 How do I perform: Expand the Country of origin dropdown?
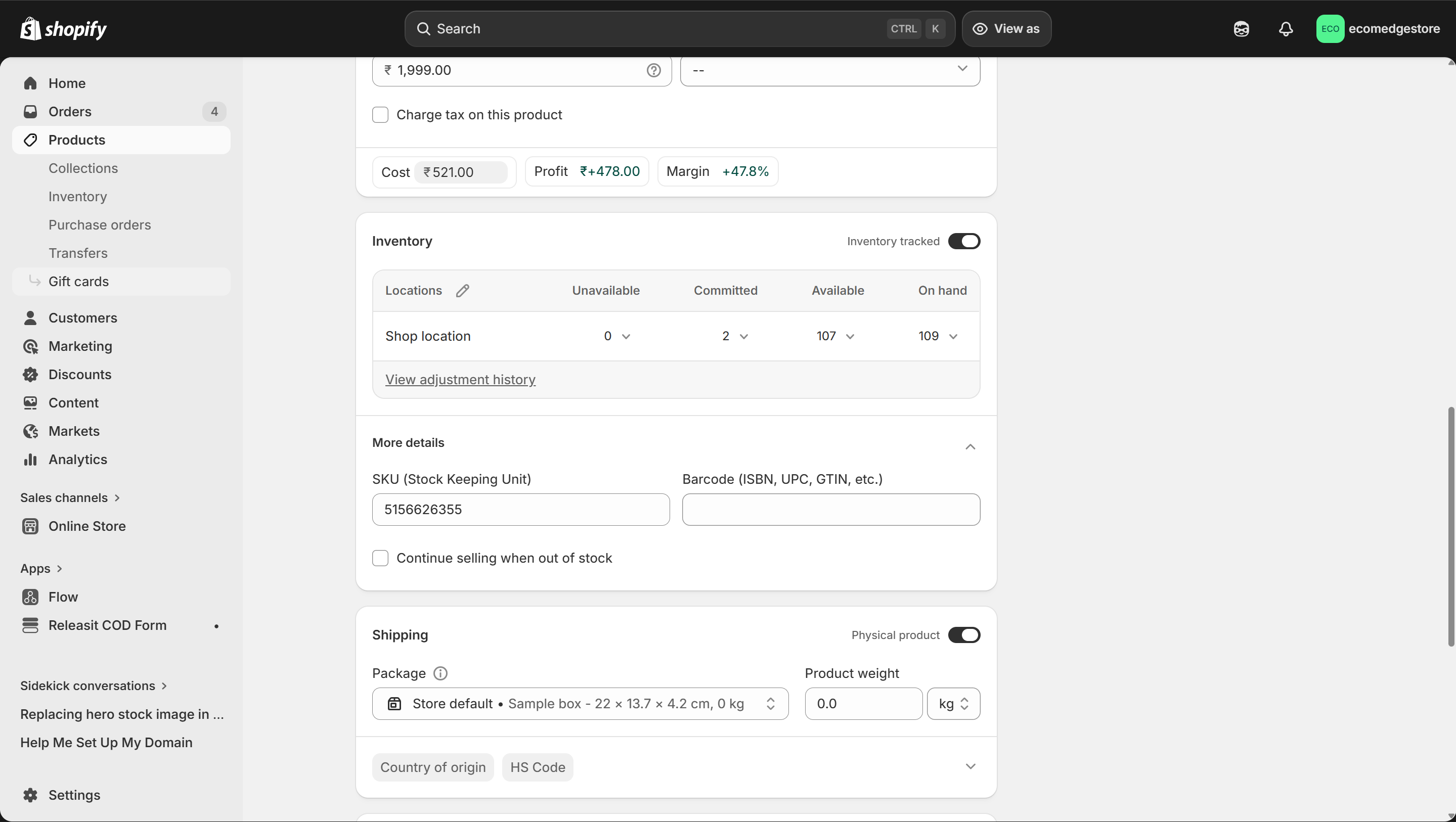pyautogui.click(x=432, y=766)
